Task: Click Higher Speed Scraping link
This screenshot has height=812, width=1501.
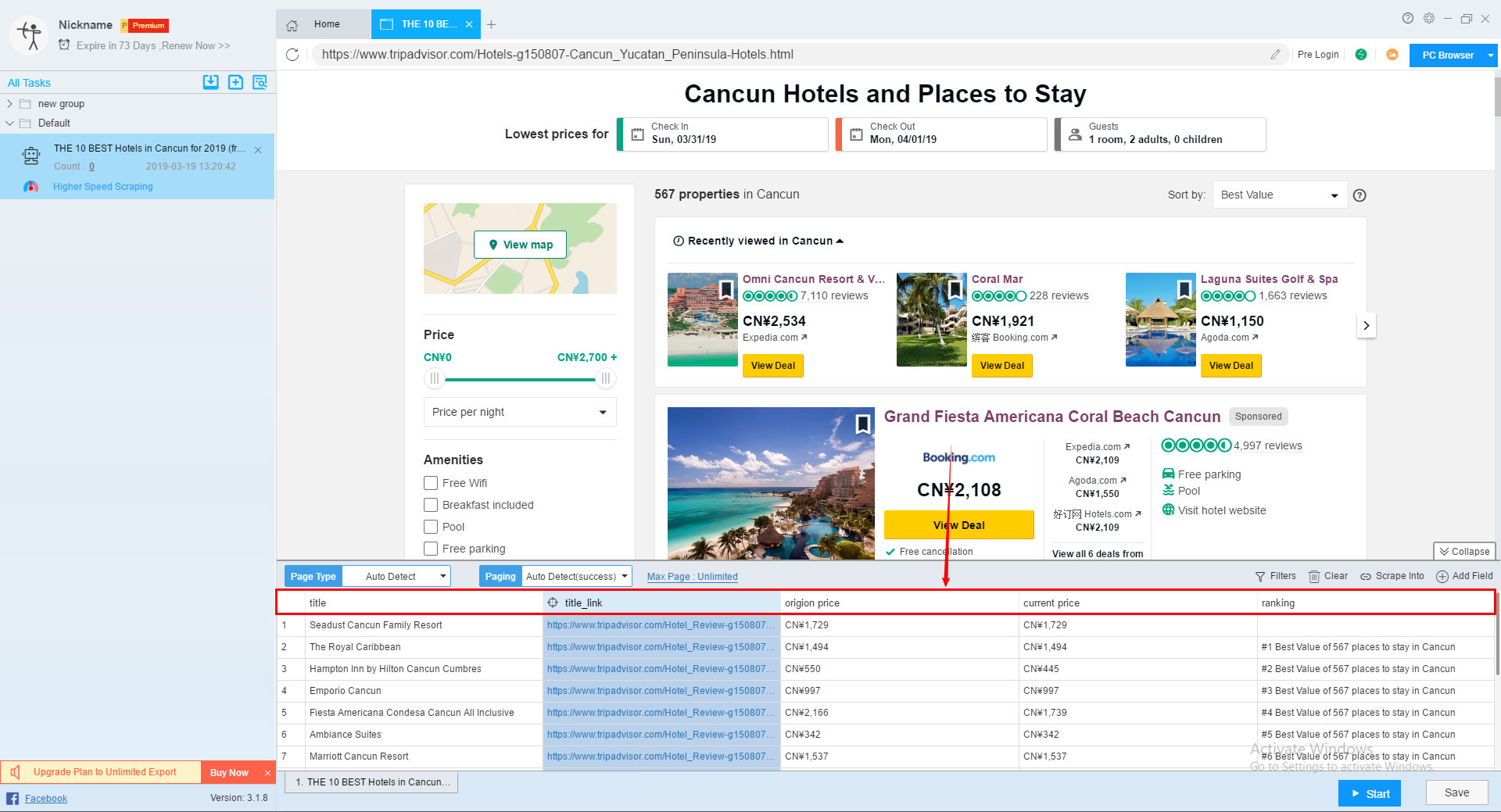Action: coord(102,187)
